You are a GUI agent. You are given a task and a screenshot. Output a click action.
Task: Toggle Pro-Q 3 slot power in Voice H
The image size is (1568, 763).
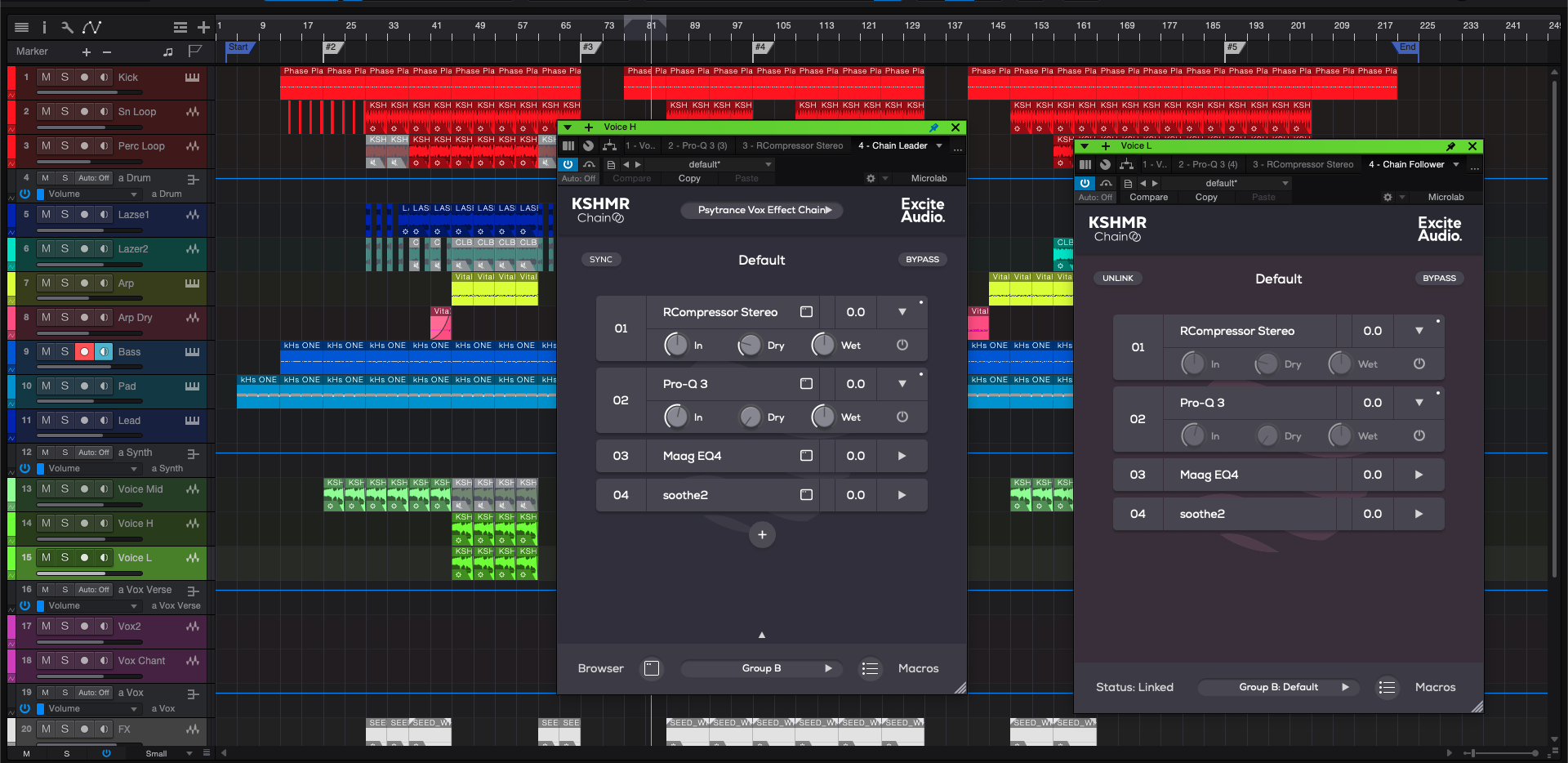coord(902,417)
